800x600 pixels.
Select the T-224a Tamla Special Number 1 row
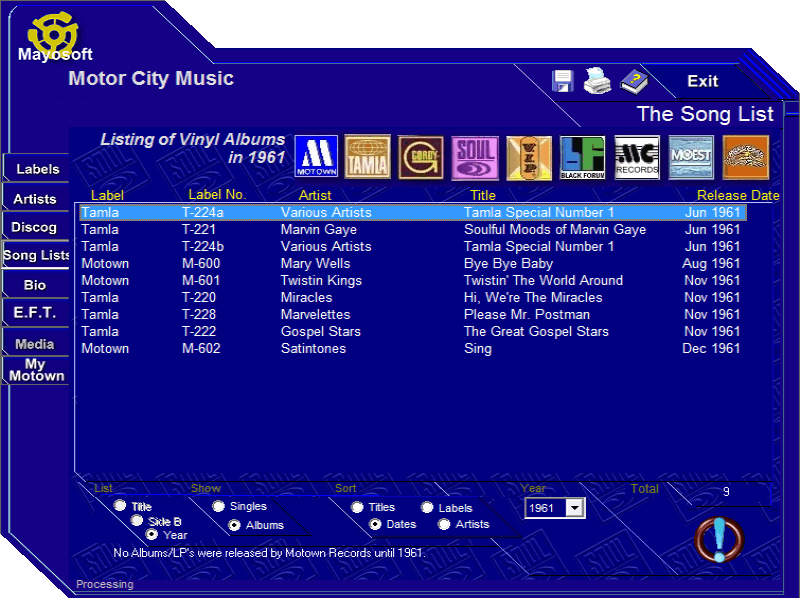coord(413,212)
